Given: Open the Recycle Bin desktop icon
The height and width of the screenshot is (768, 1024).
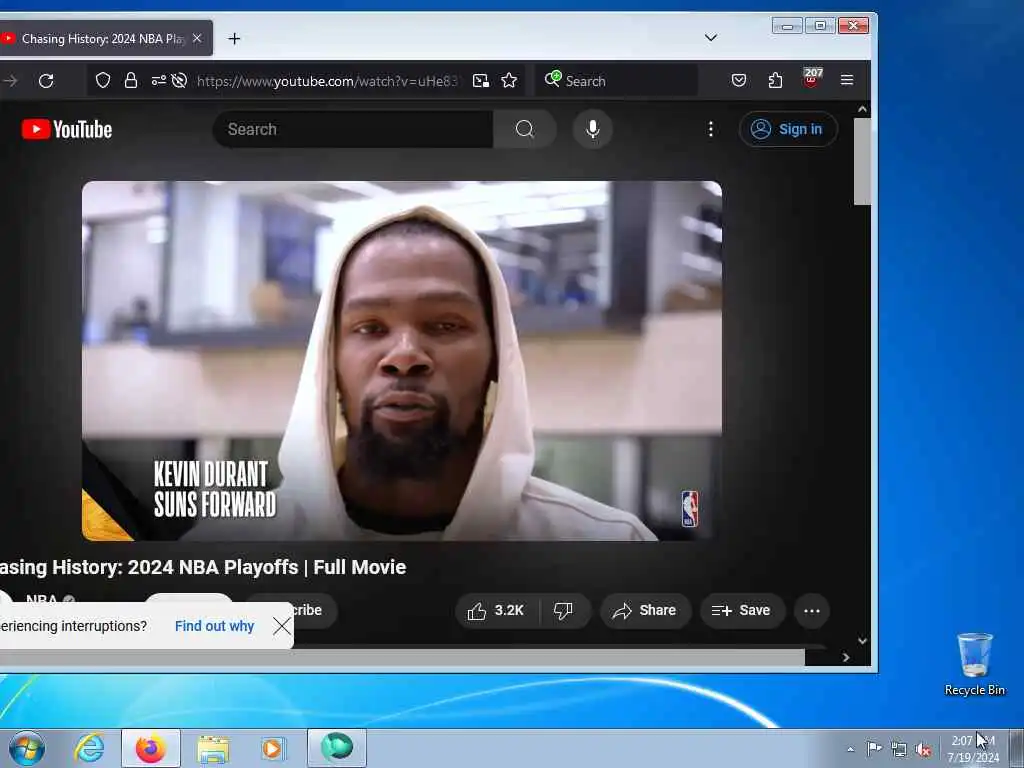Looking at the screenshot, I should pos(974,664).
